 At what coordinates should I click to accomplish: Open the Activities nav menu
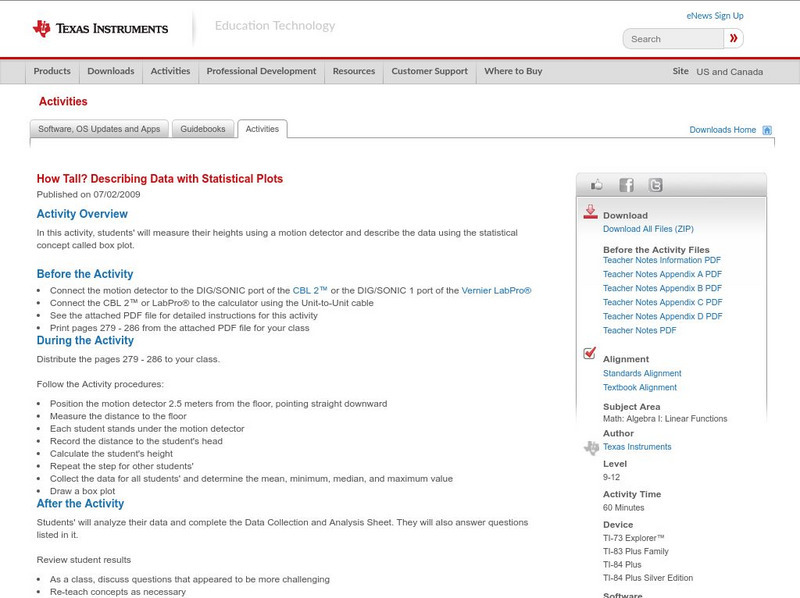tap(170, 71)
